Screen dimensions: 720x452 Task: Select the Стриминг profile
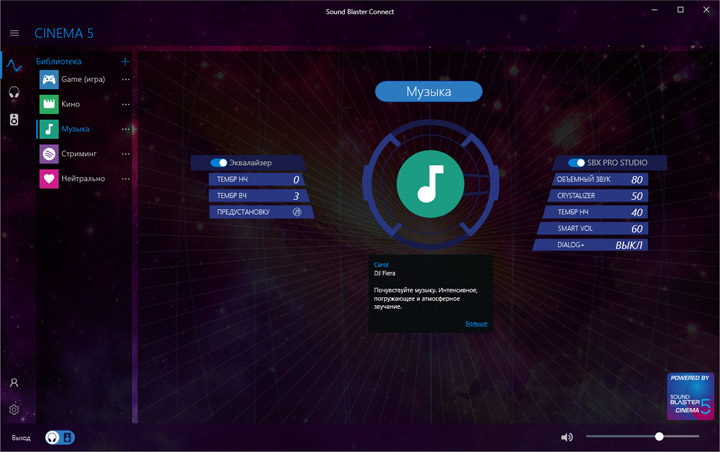point(79,154)
